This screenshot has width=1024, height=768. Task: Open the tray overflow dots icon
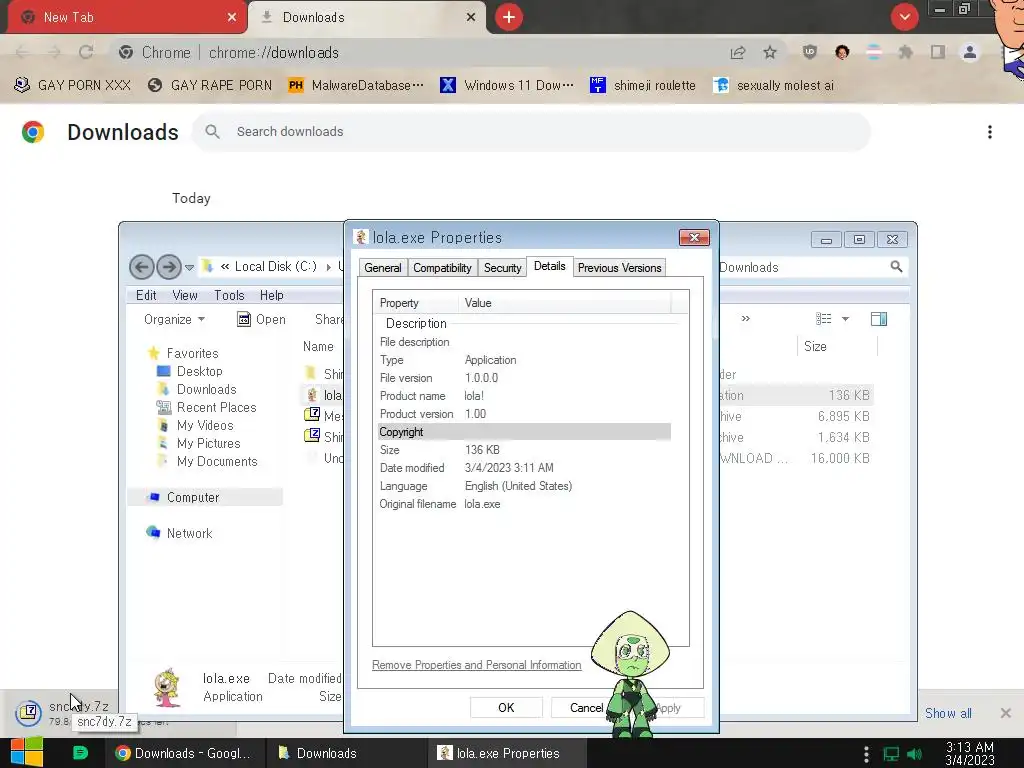(866, 754)
